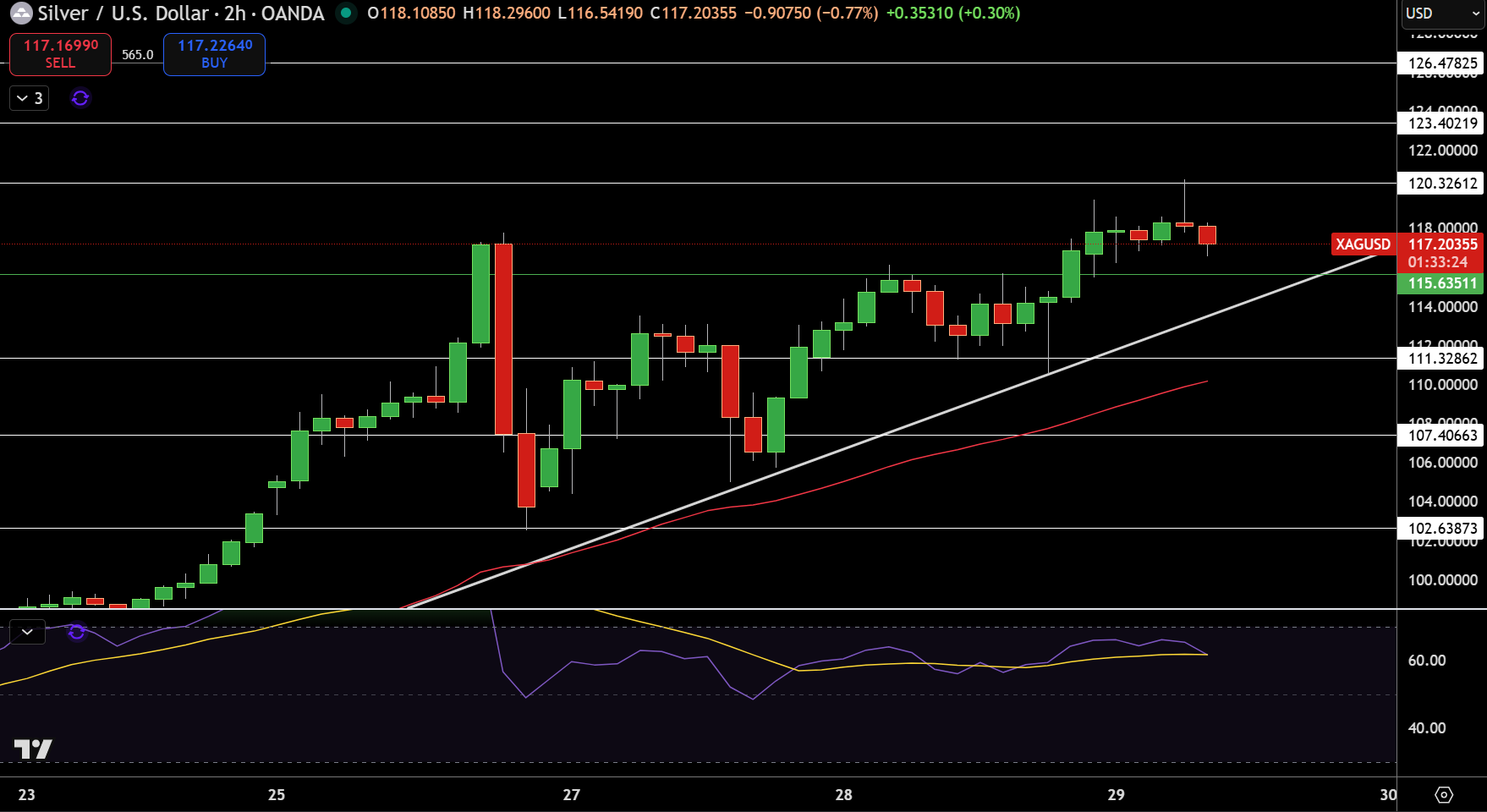Click date 29 on the time axis

pos(1117,795)
